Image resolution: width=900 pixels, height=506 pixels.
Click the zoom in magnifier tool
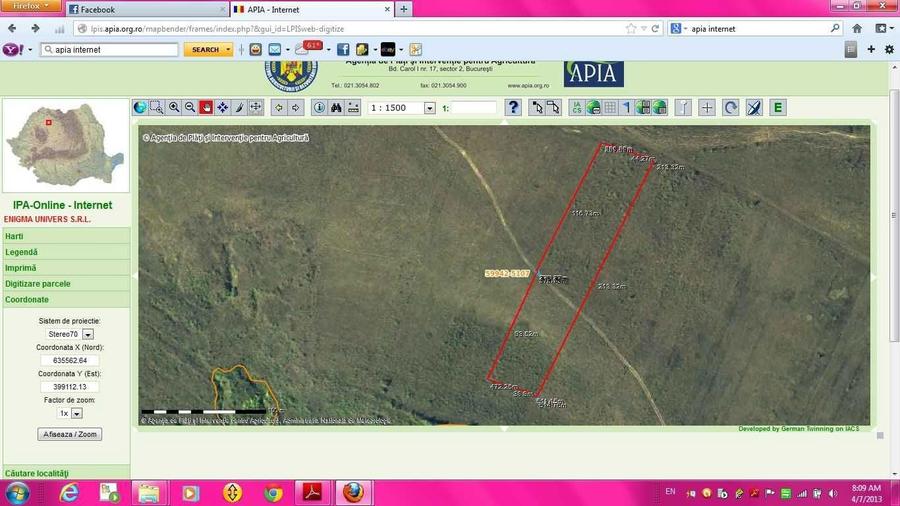pyautogui.click(x=174, y=108)
